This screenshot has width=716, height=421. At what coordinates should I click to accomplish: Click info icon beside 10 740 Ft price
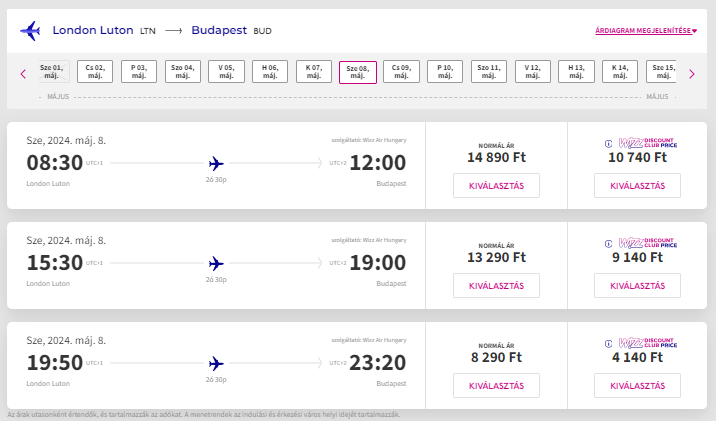(x=608, y=144)
